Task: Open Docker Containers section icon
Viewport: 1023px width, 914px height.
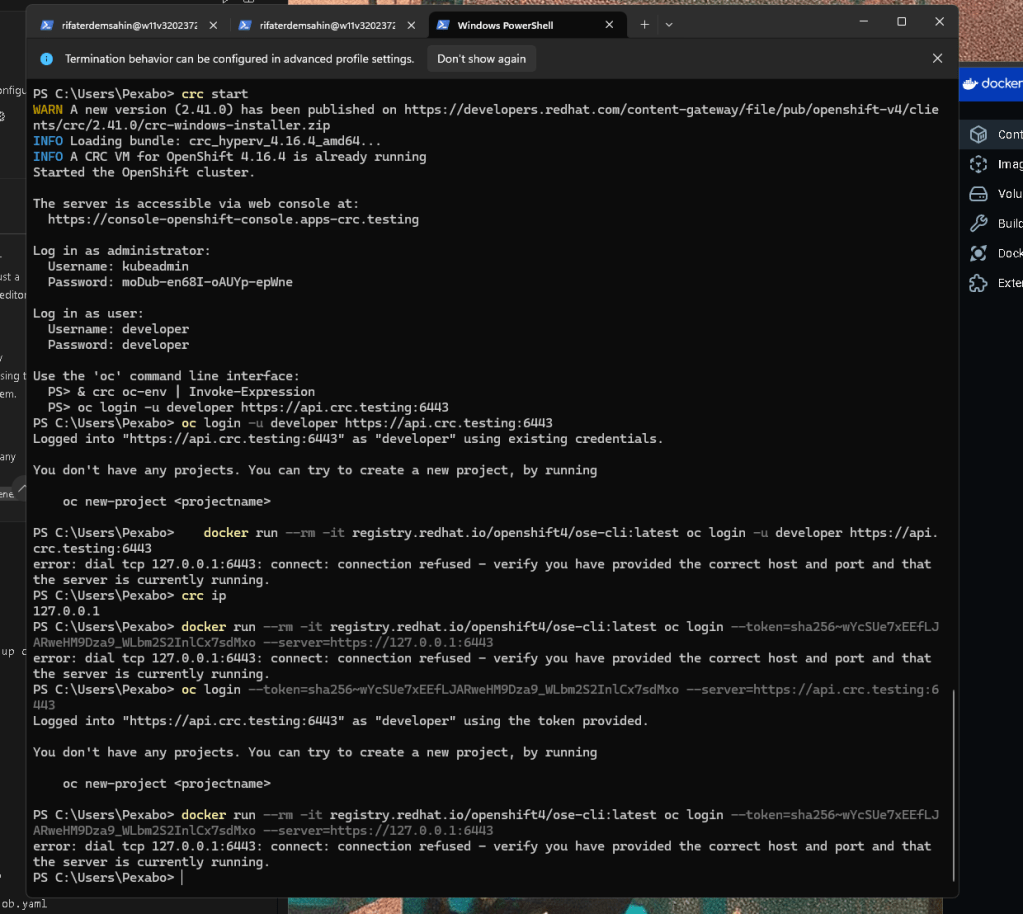Action: tap(978, 134)
